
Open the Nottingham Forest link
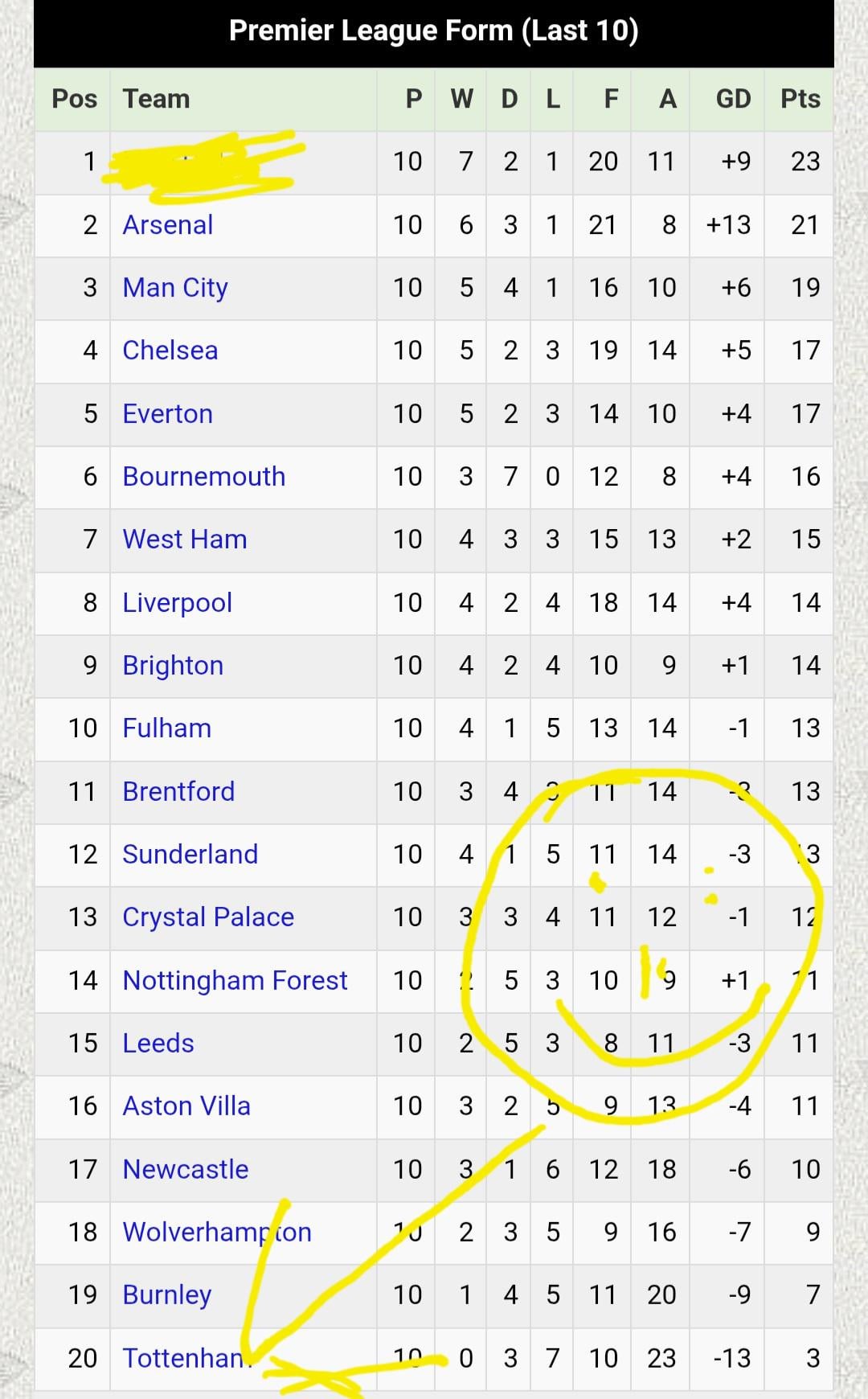tap(235, 981)
